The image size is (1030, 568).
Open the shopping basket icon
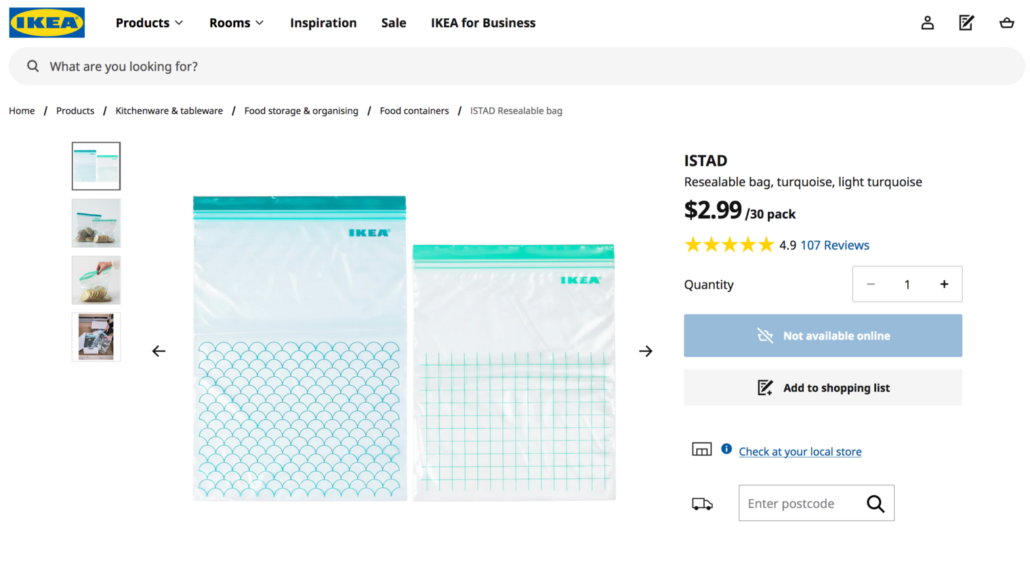pos(1006,23)
